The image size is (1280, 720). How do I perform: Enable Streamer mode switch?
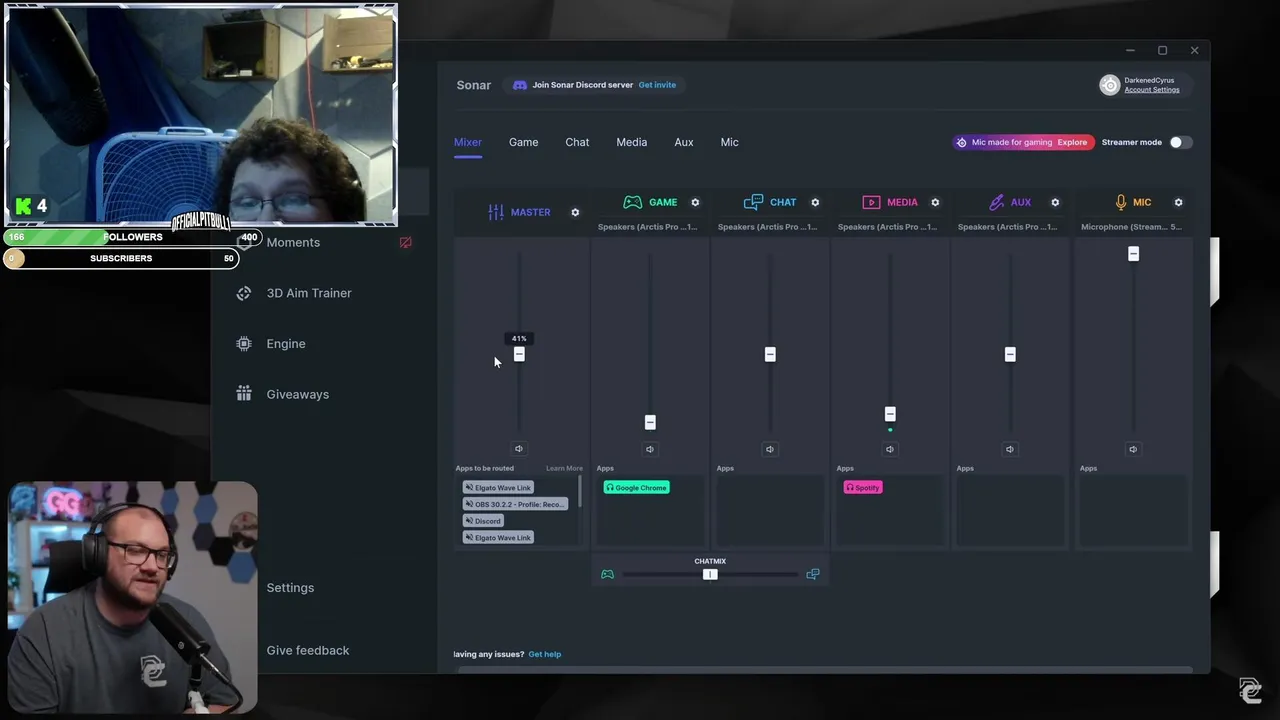1181,142
